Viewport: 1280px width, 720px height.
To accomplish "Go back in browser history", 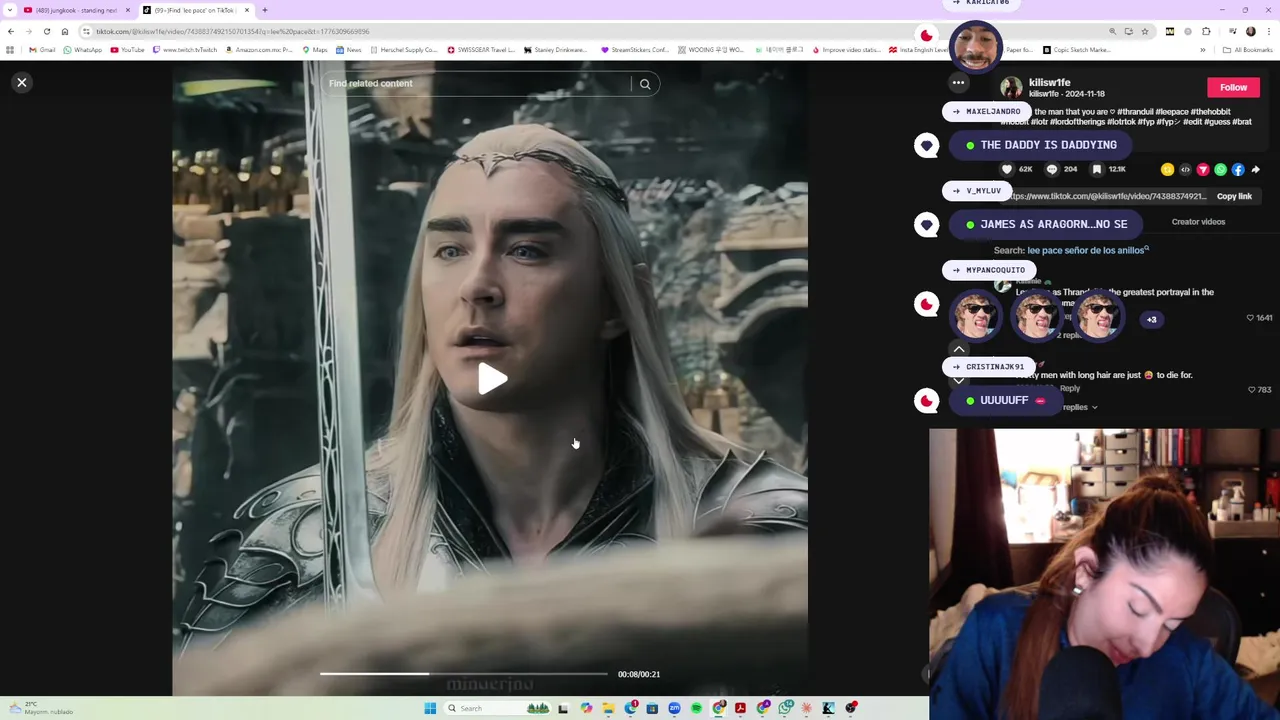I will [11, 31].
